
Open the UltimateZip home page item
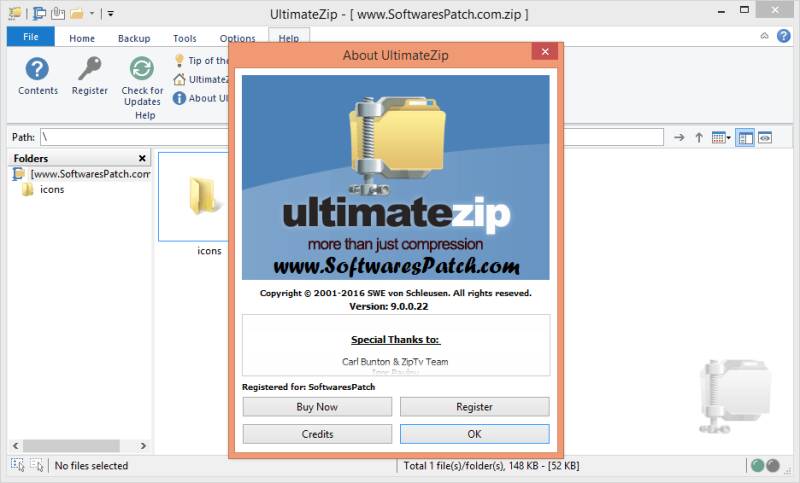pyautogui.click(x=202, y=79)
